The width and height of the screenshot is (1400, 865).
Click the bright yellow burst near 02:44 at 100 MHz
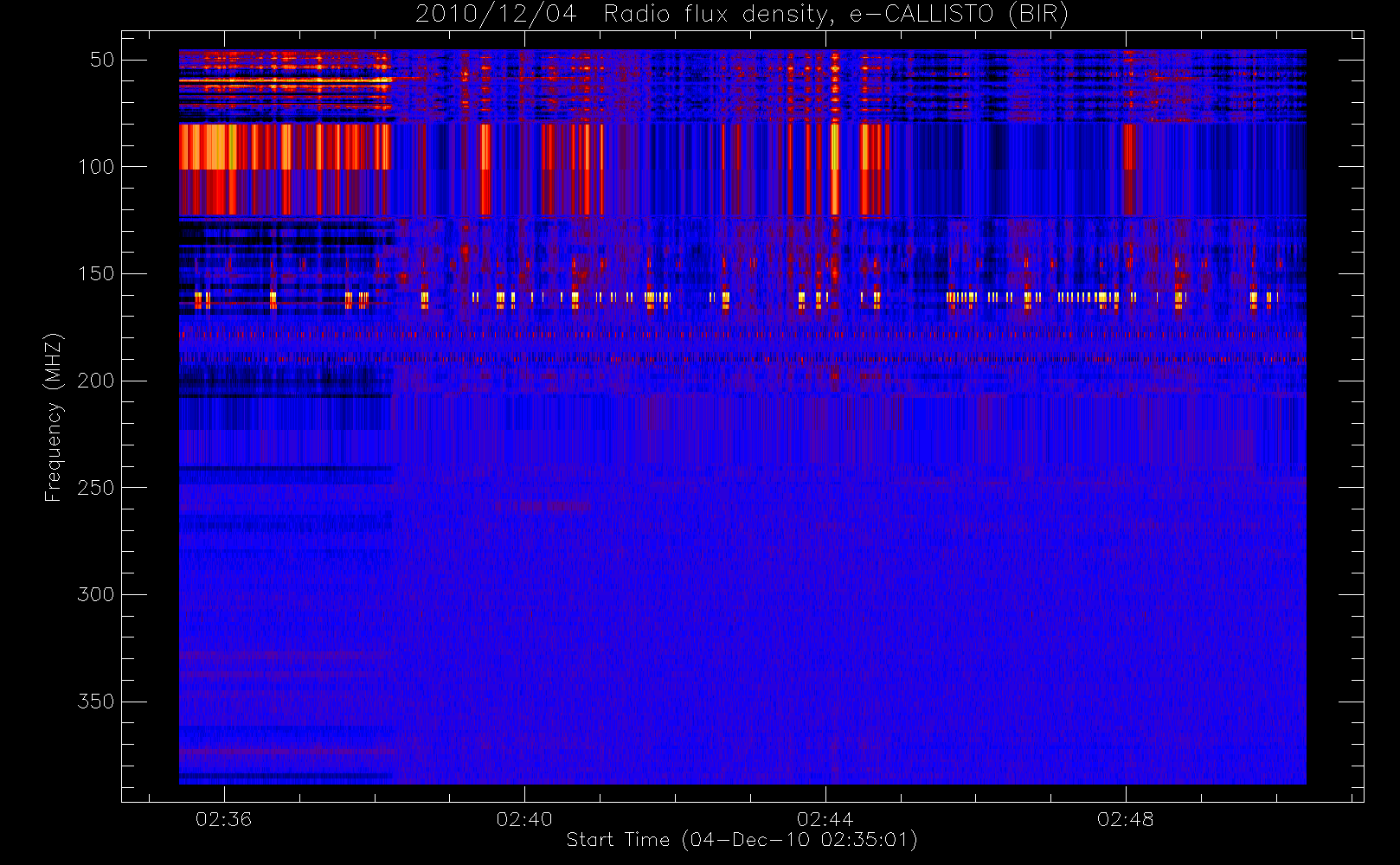835,147
